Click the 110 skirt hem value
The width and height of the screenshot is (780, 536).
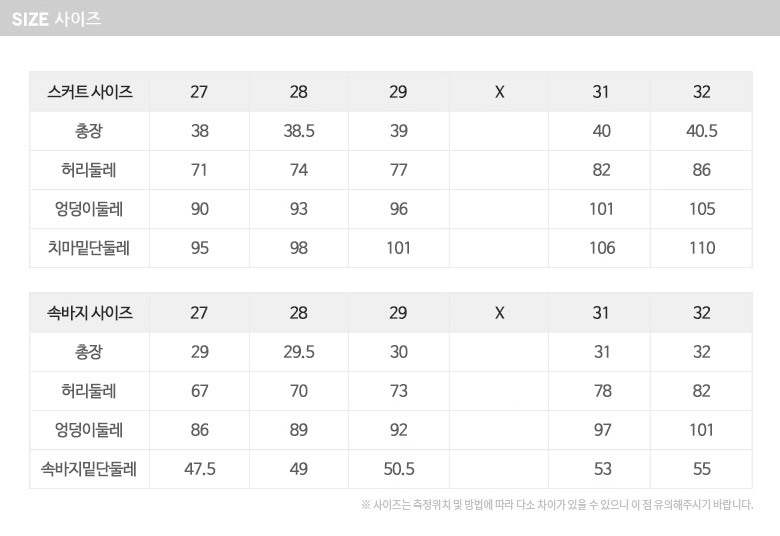(x=702, y=248)
